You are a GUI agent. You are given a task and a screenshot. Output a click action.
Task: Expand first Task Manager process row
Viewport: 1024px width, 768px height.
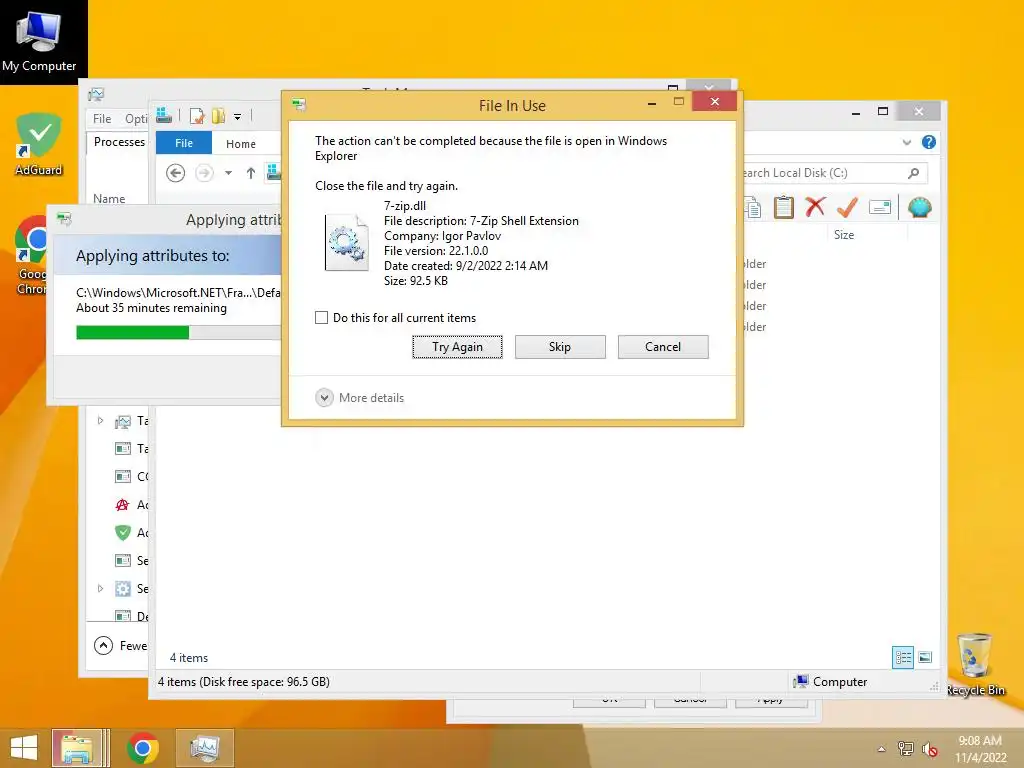pos(100,421)
